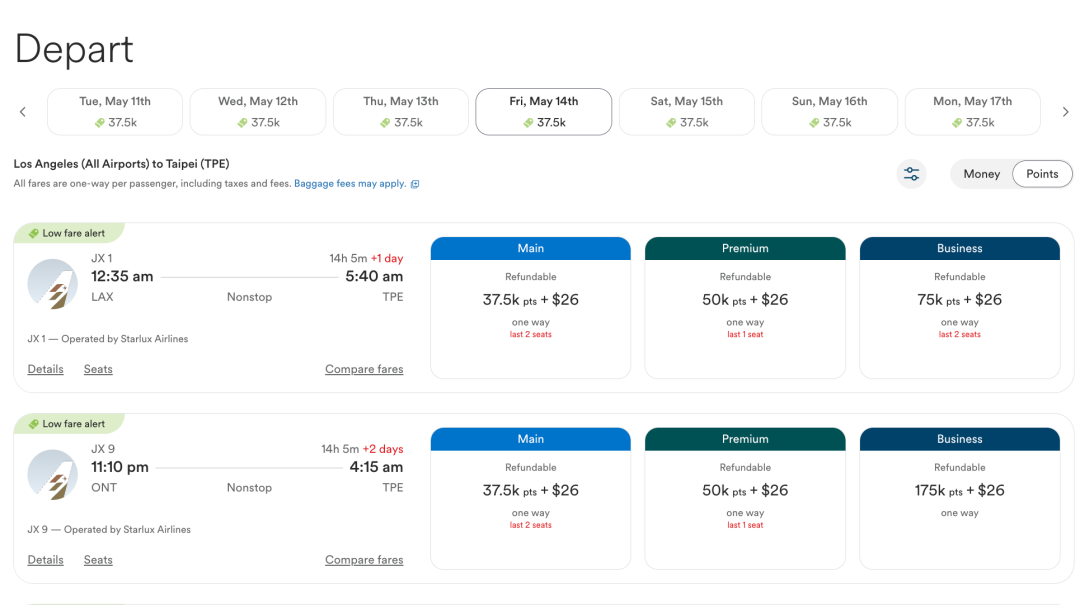This screenshot has width=1080, height=605.
Task: Open Seats for flight JX 9
Action: pos(98,560)
